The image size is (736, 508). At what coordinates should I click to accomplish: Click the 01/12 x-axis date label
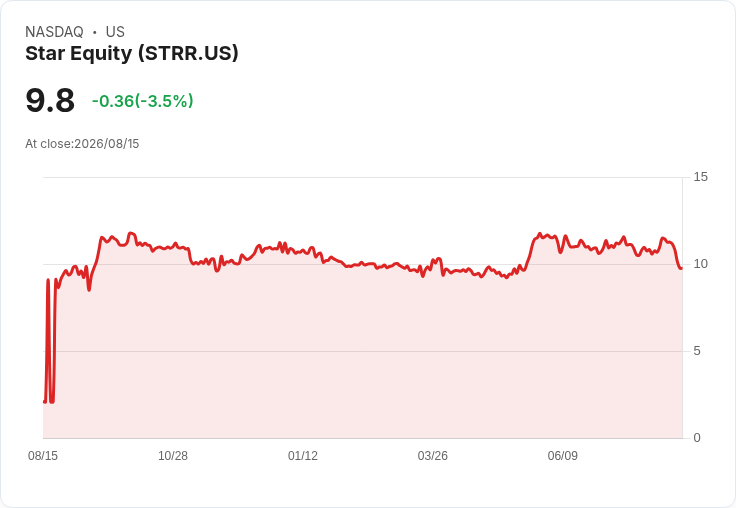[x=303, y=455]
